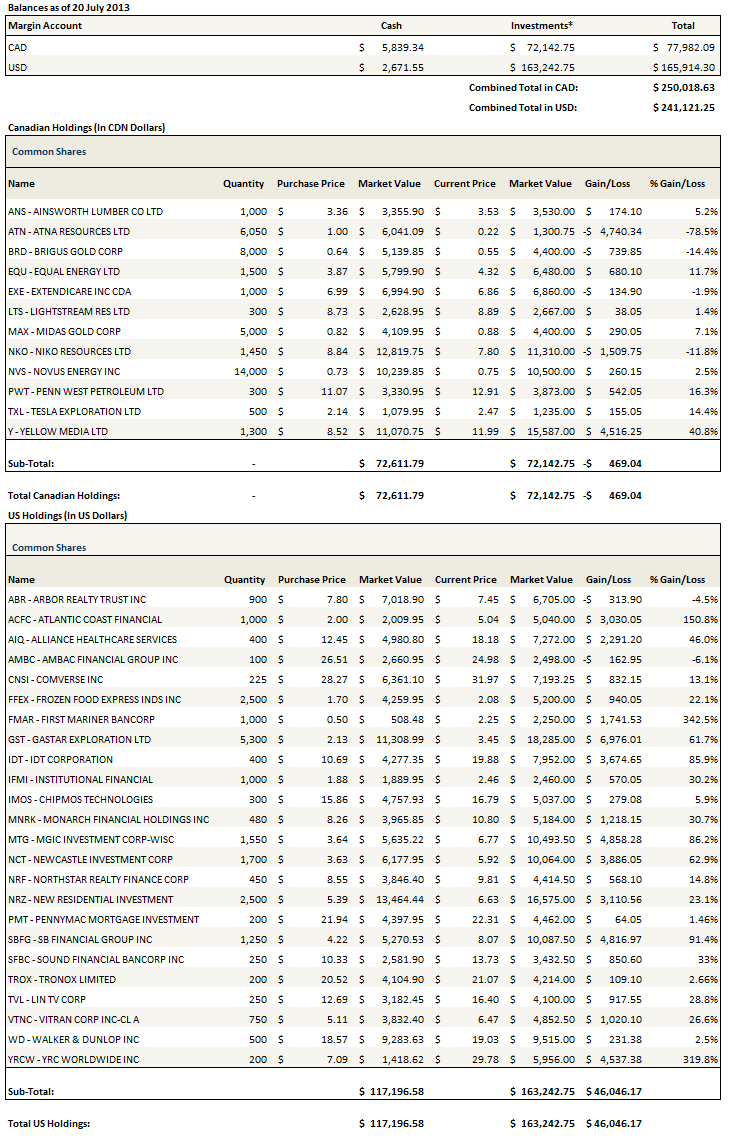Click the Total US Holdings label

coord(49,1124)
